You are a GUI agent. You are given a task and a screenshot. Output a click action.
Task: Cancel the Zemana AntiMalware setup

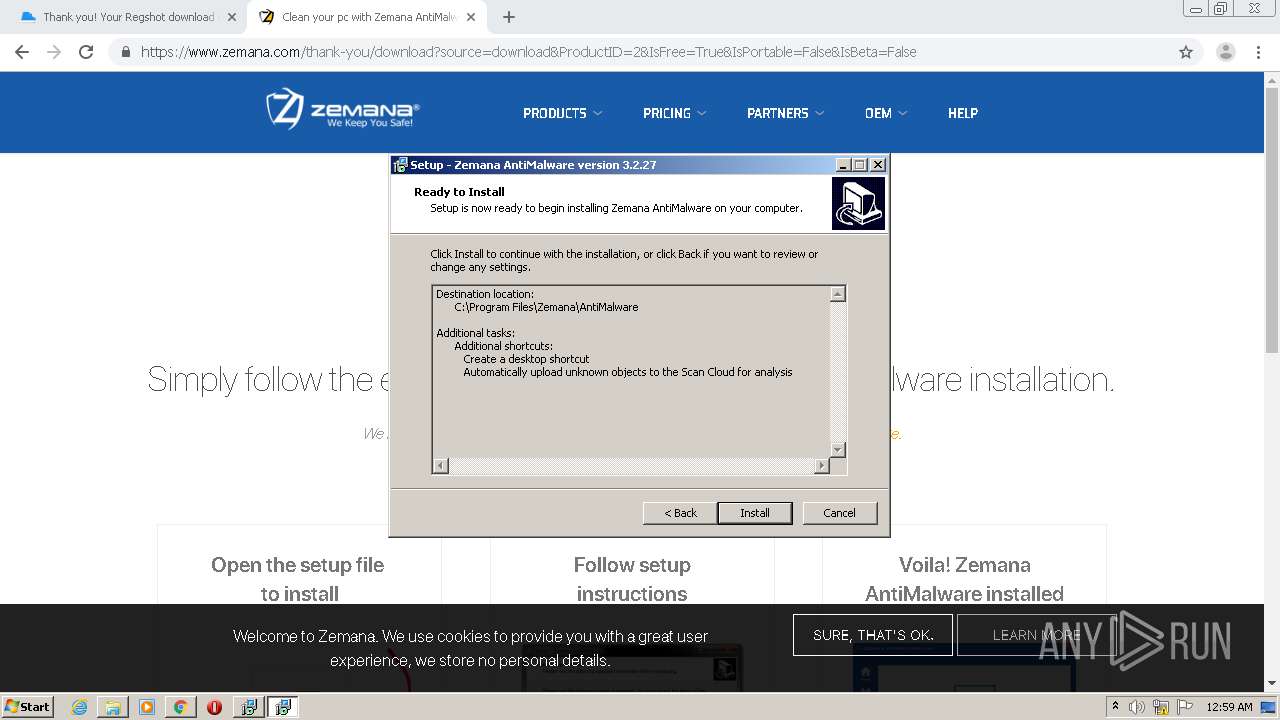click(x=839, y=513)
